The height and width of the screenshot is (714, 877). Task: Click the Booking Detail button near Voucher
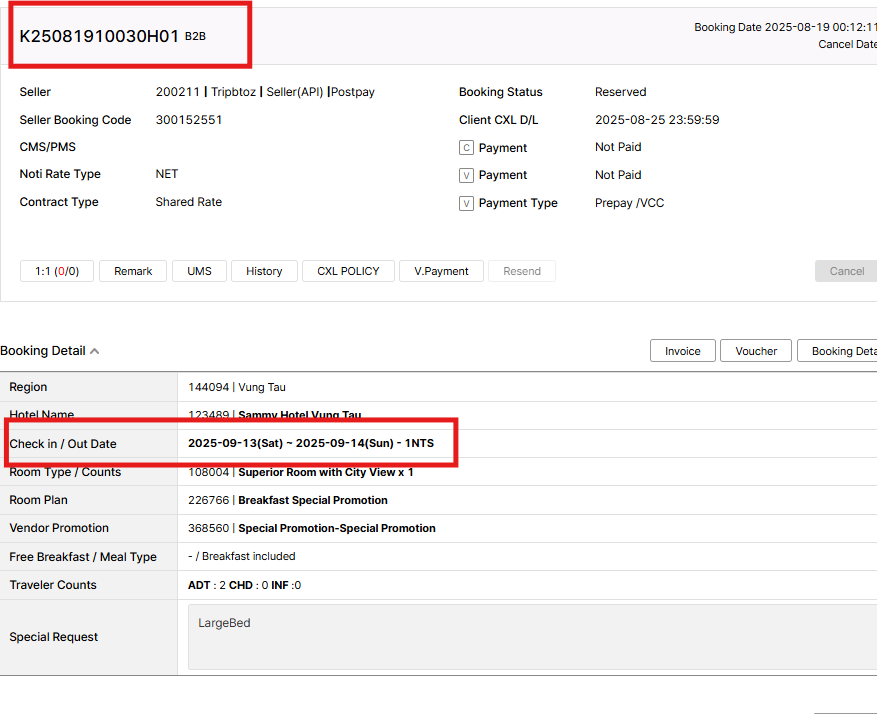[840, 351]
